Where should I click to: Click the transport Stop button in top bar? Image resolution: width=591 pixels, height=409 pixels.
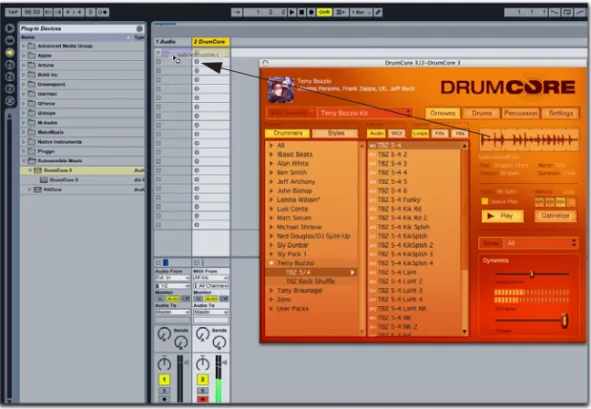[x=302, y=12]
